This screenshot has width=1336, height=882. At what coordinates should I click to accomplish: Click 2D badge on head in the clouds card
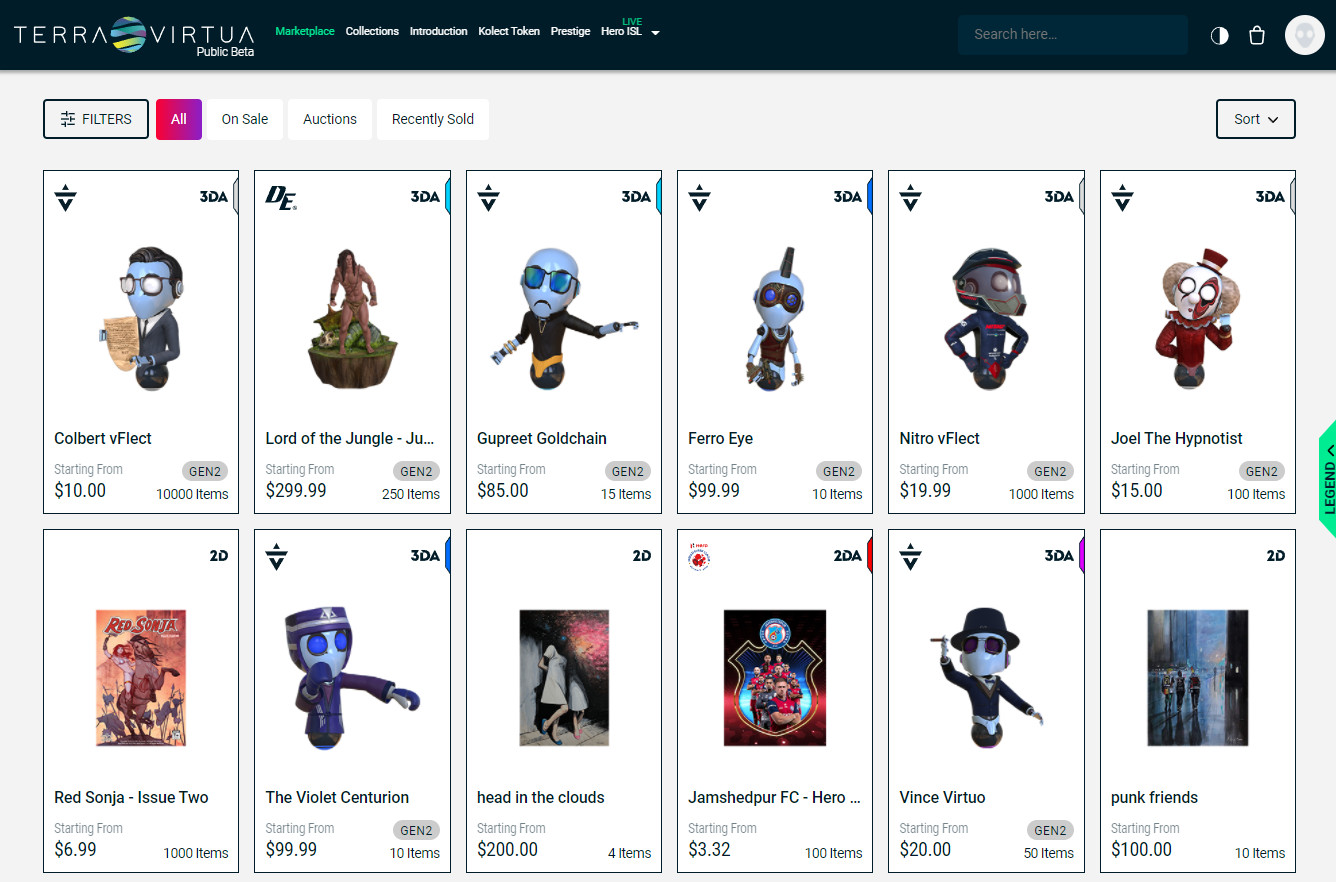click(x=642, y=556)
